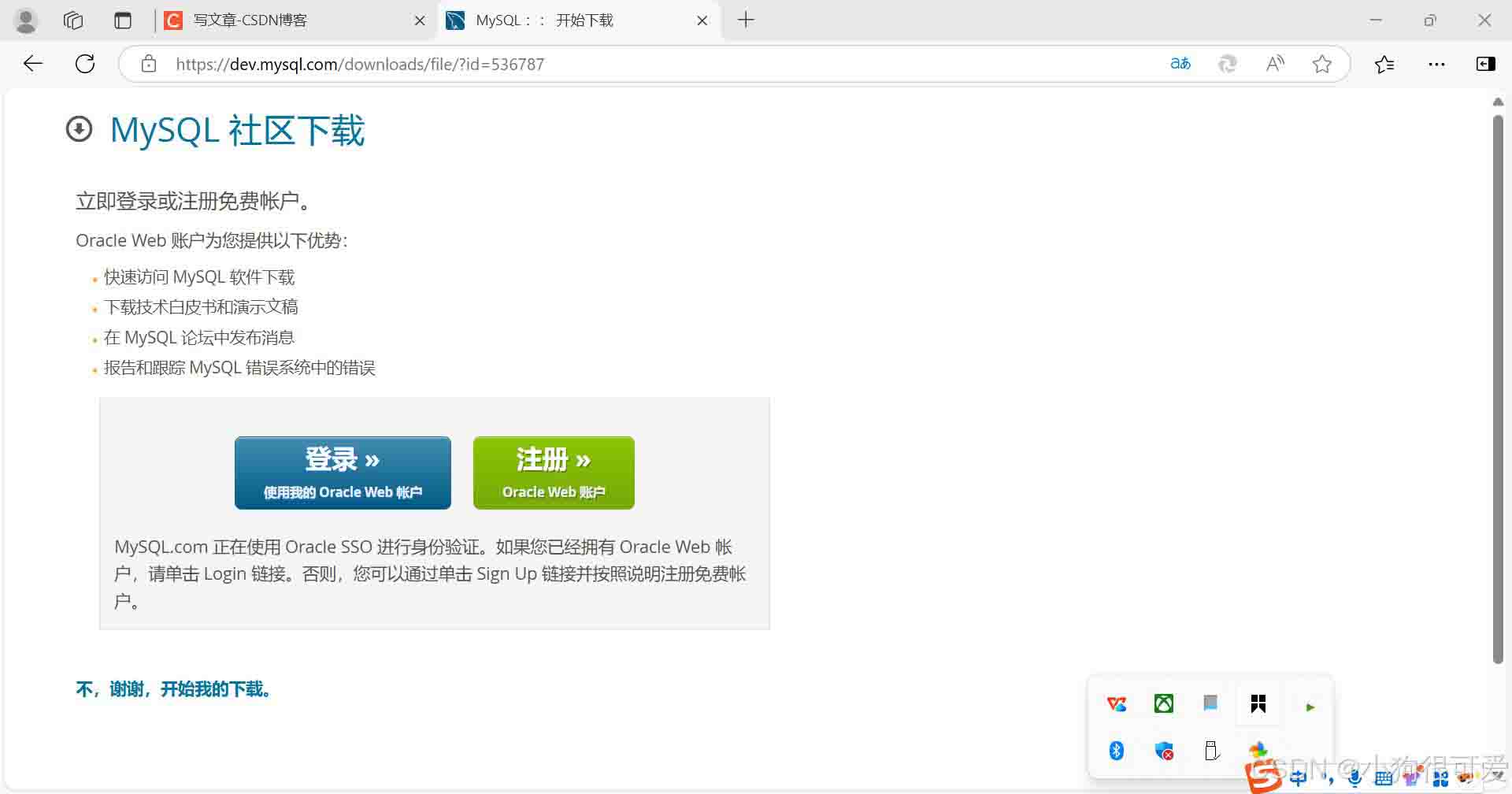Click the green 注册 Oracle Web button
This screenshot has height=794, width=1512.
point(554,473)
